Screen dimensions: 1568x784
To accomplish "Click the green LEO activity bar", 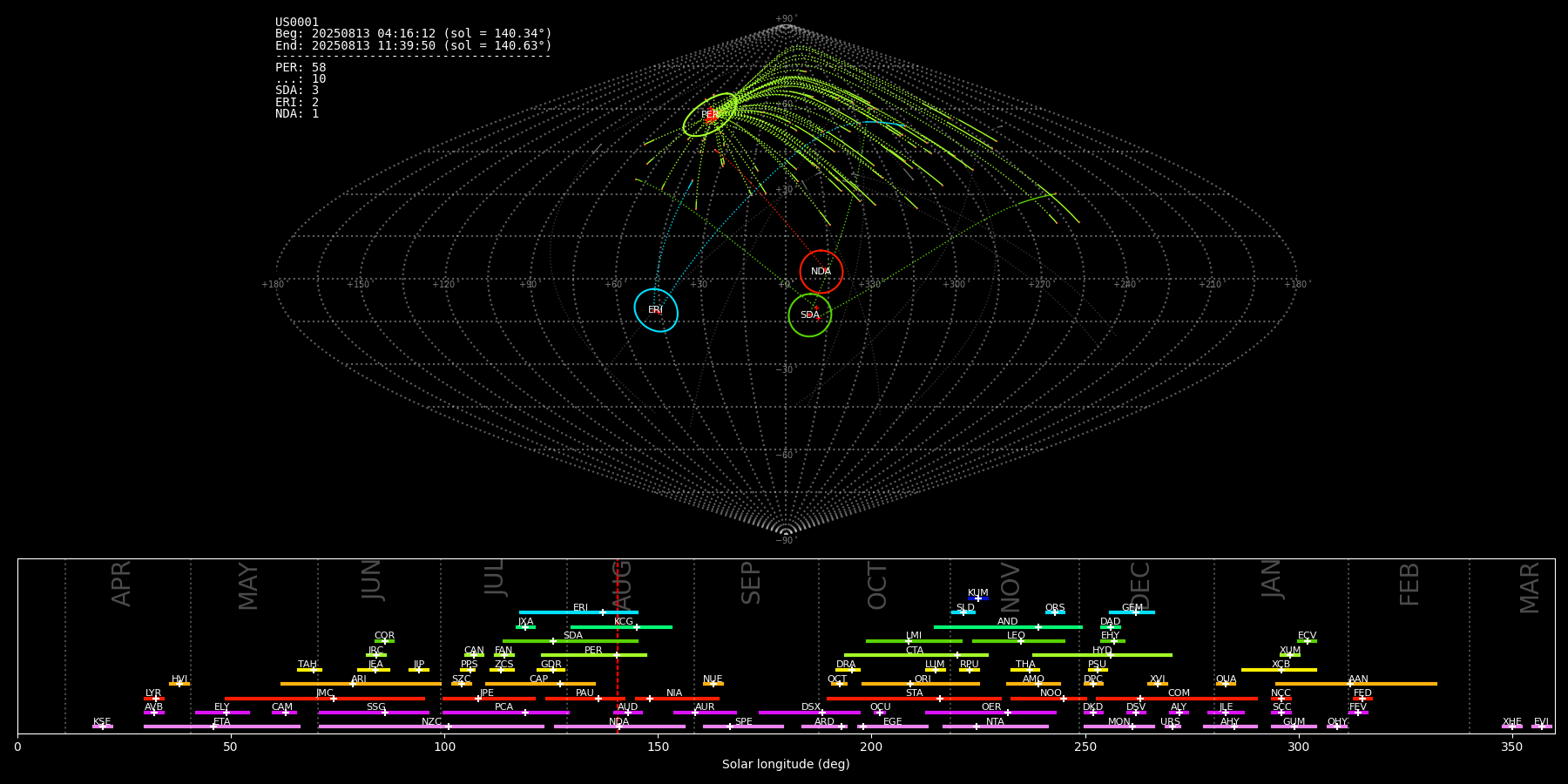I will [1018, 641].
